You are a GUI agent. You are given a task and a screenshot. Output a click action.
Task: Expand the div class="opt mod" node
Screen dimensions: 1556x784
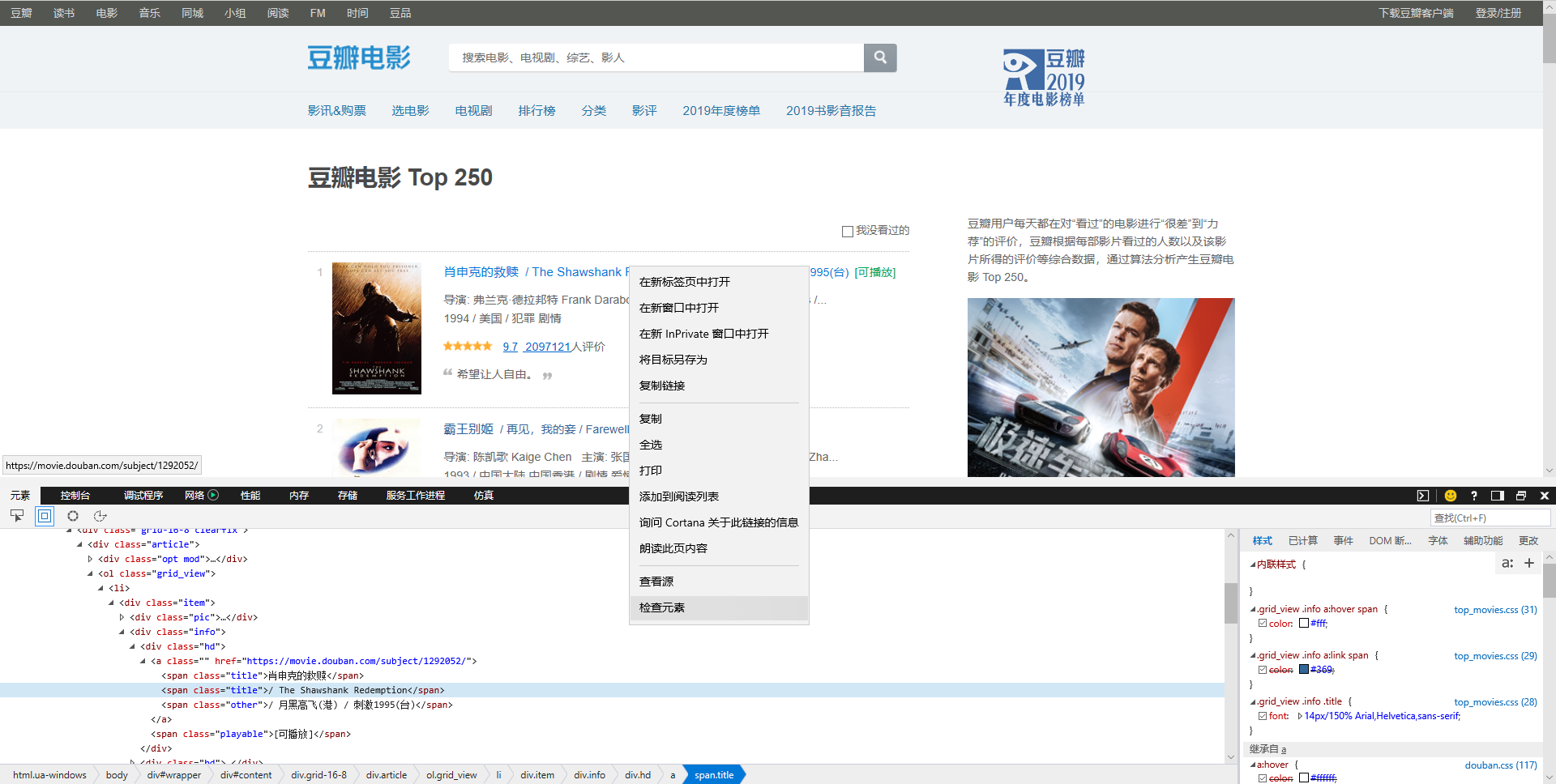pos(90,559)
